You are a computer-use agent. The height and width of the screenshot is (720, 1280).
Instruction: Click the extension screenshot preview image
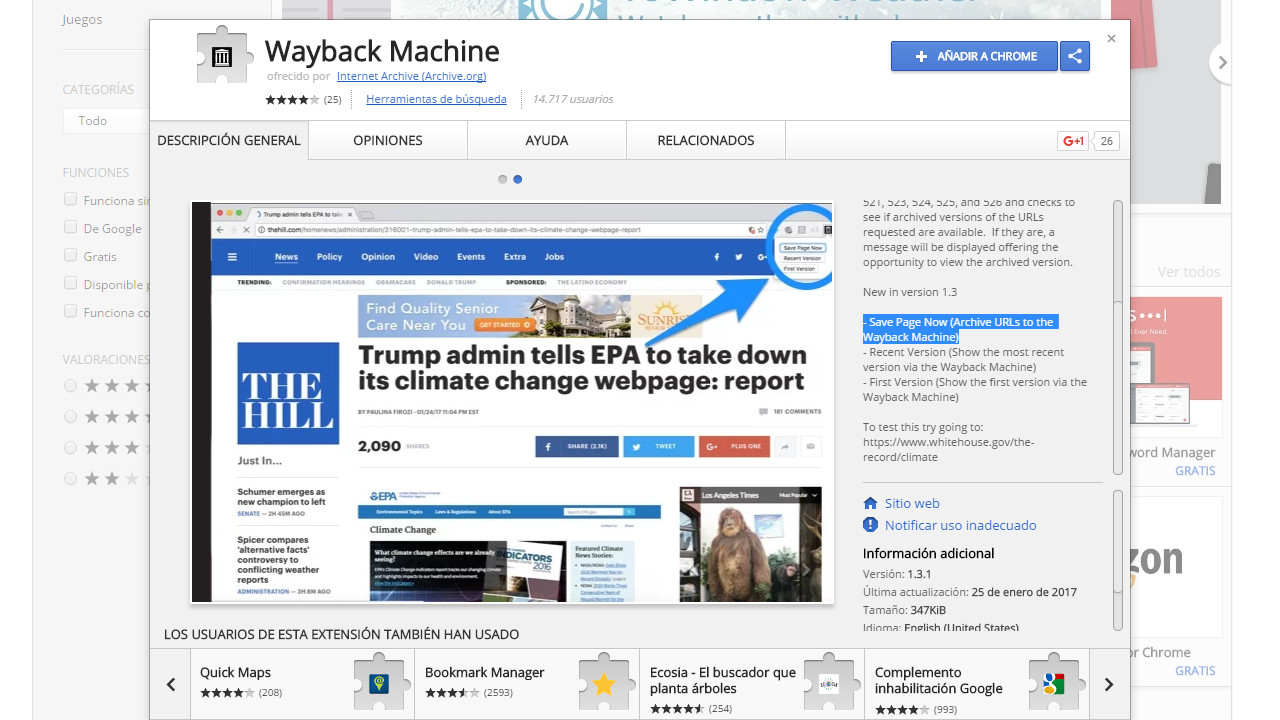tap(512, 402)
